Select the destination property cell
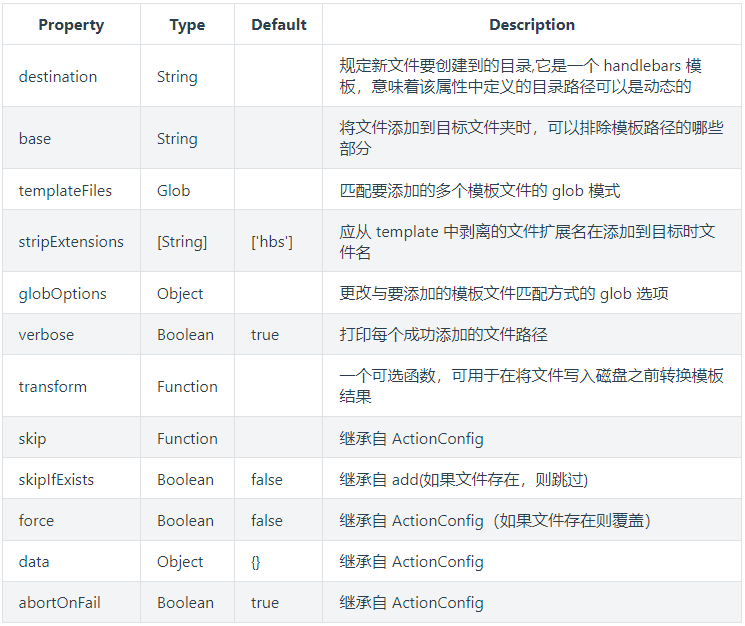 click(x=58, y=77)
